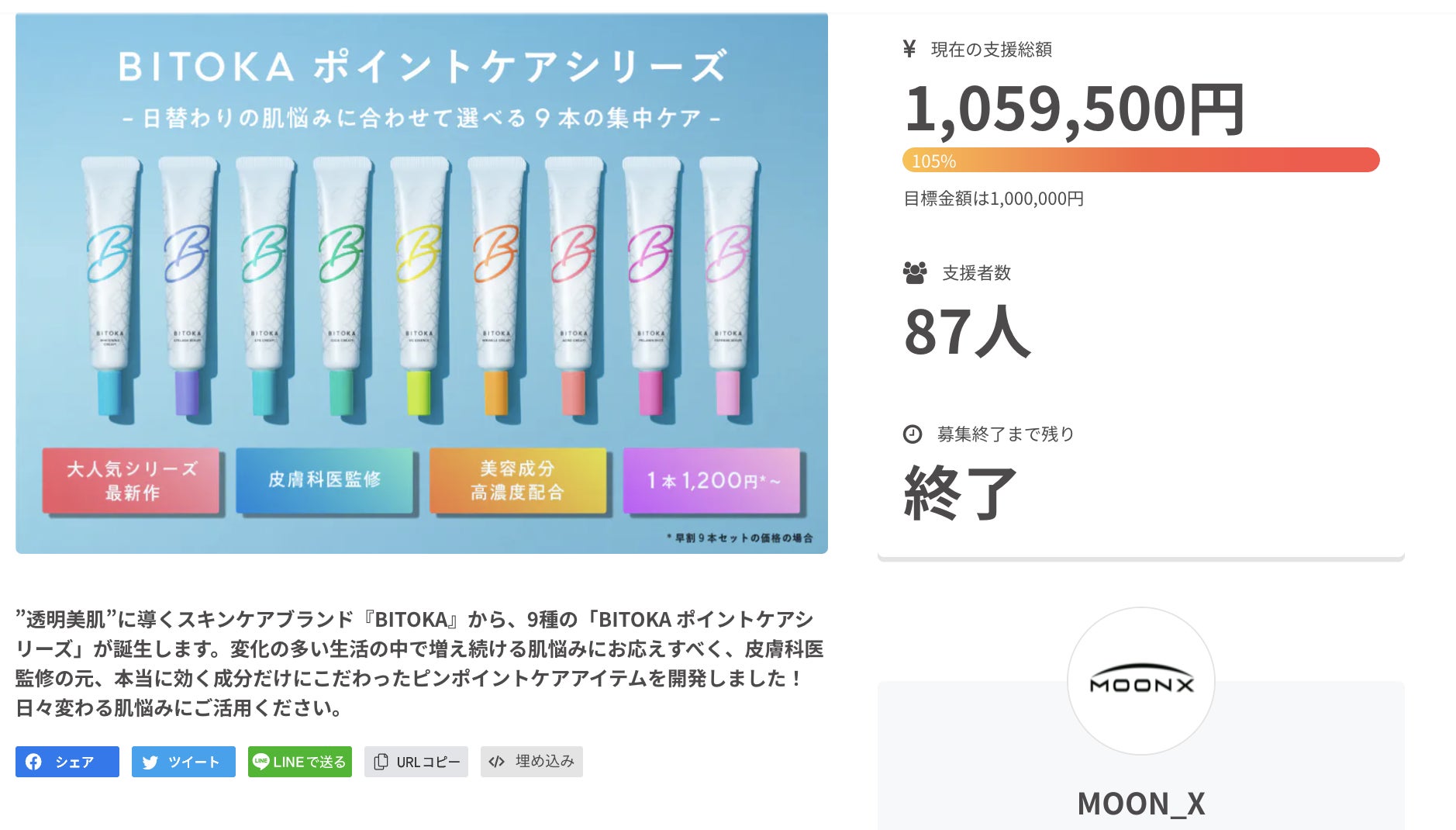1456x830 pixels.
Task: Click the URL copy clipboard icon
Action: (x=381, y=762)
